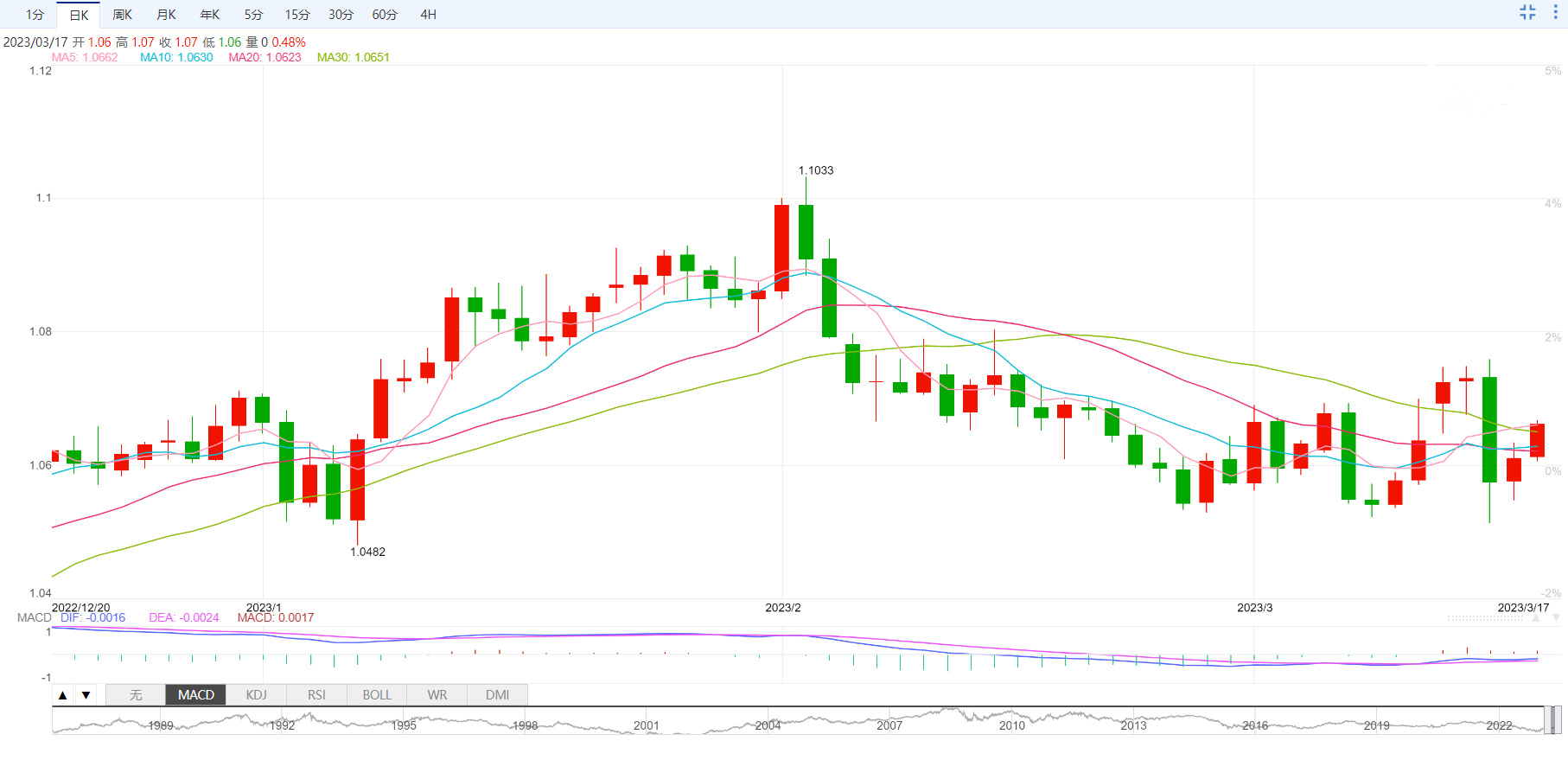This screenshot has width=1568, height=760.
Task: Select the RSI indicator button
Action: pos(316,695)
